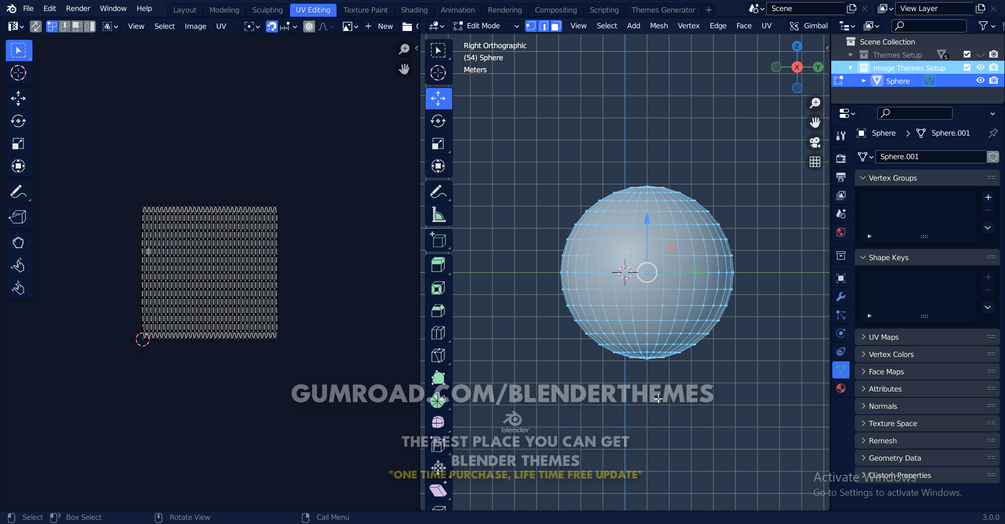Select the UV Grab sculpt tool
The image size is (1005, 524).
[x=18, y=243]
